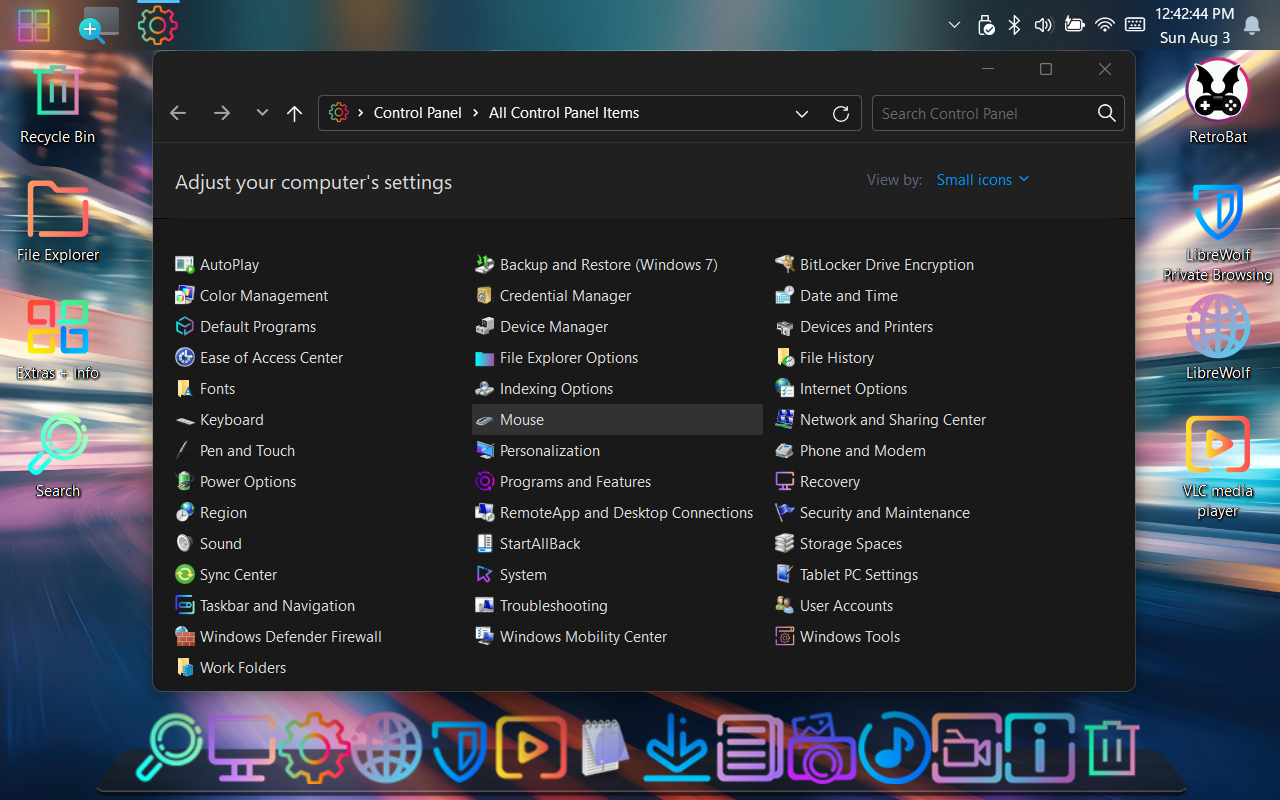Open the Device Manager icon
Image resolution: width=1280 pixels, height=800 pixels.
[484, 327]
